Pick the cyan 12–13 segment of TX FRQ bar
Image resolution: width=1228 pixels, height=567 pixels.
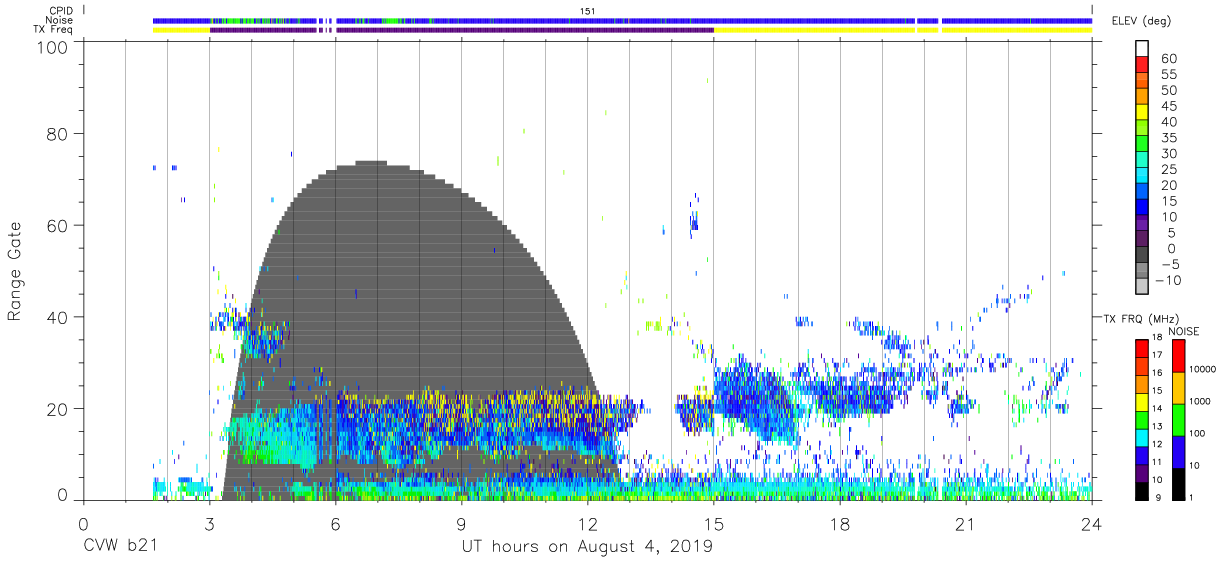(1142, 437)
